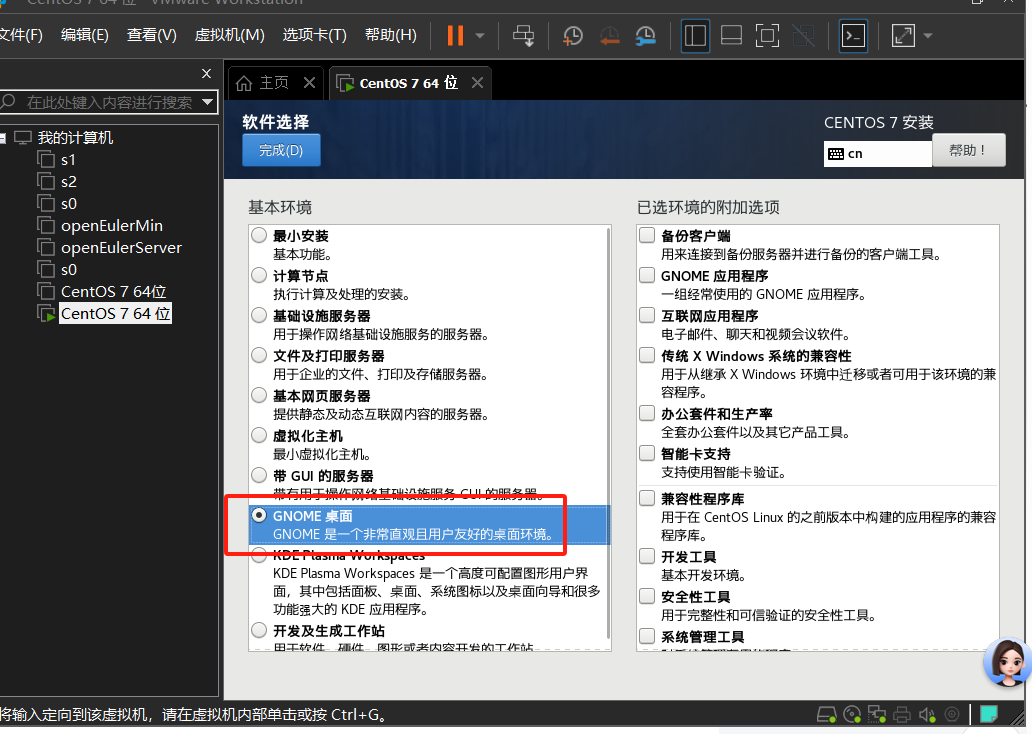
Task: Switch to console view icon
Action: tap(854, 36)
